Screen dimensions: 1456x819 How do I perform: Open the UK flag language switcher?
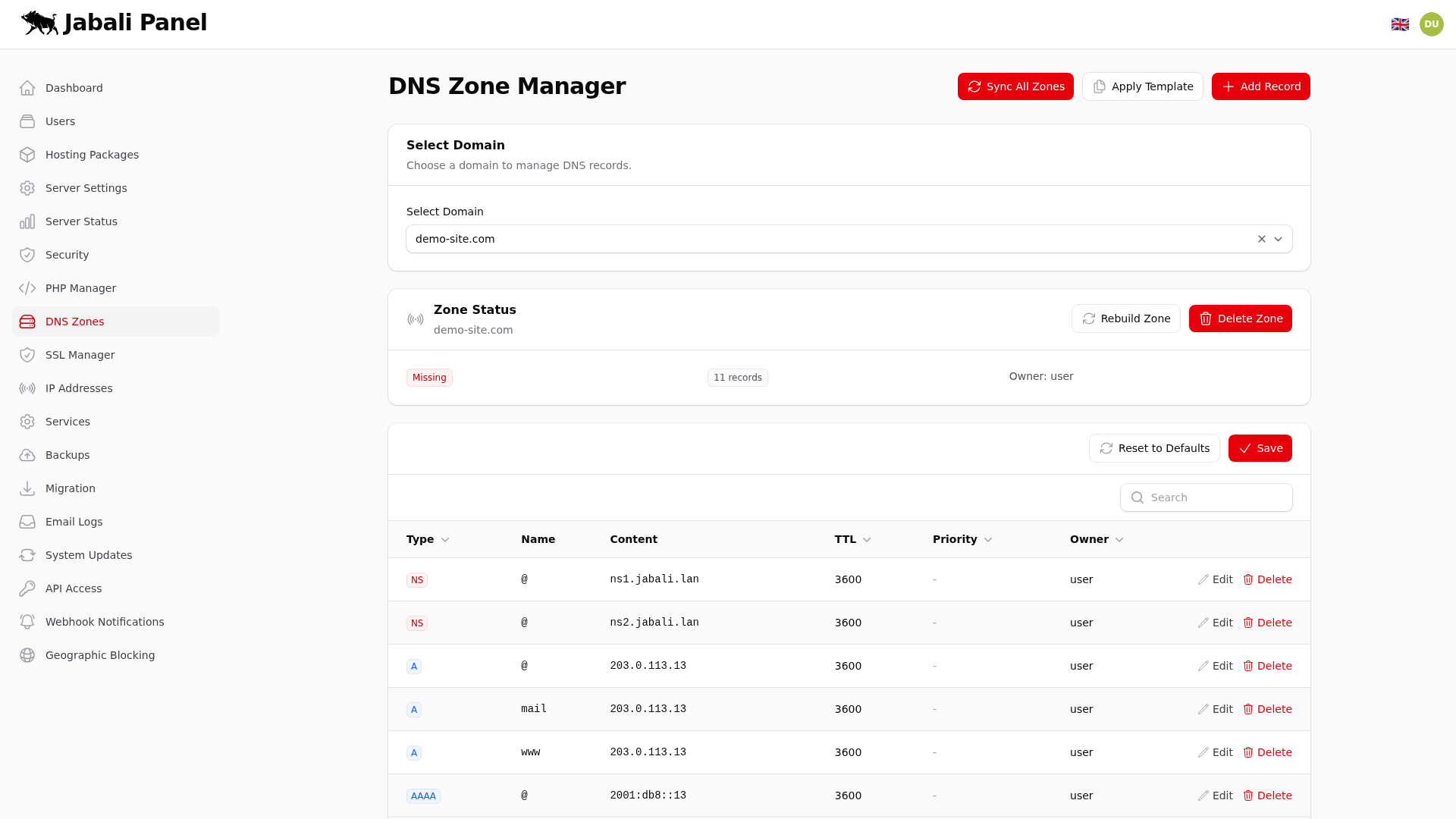(x=1401, y=24)
